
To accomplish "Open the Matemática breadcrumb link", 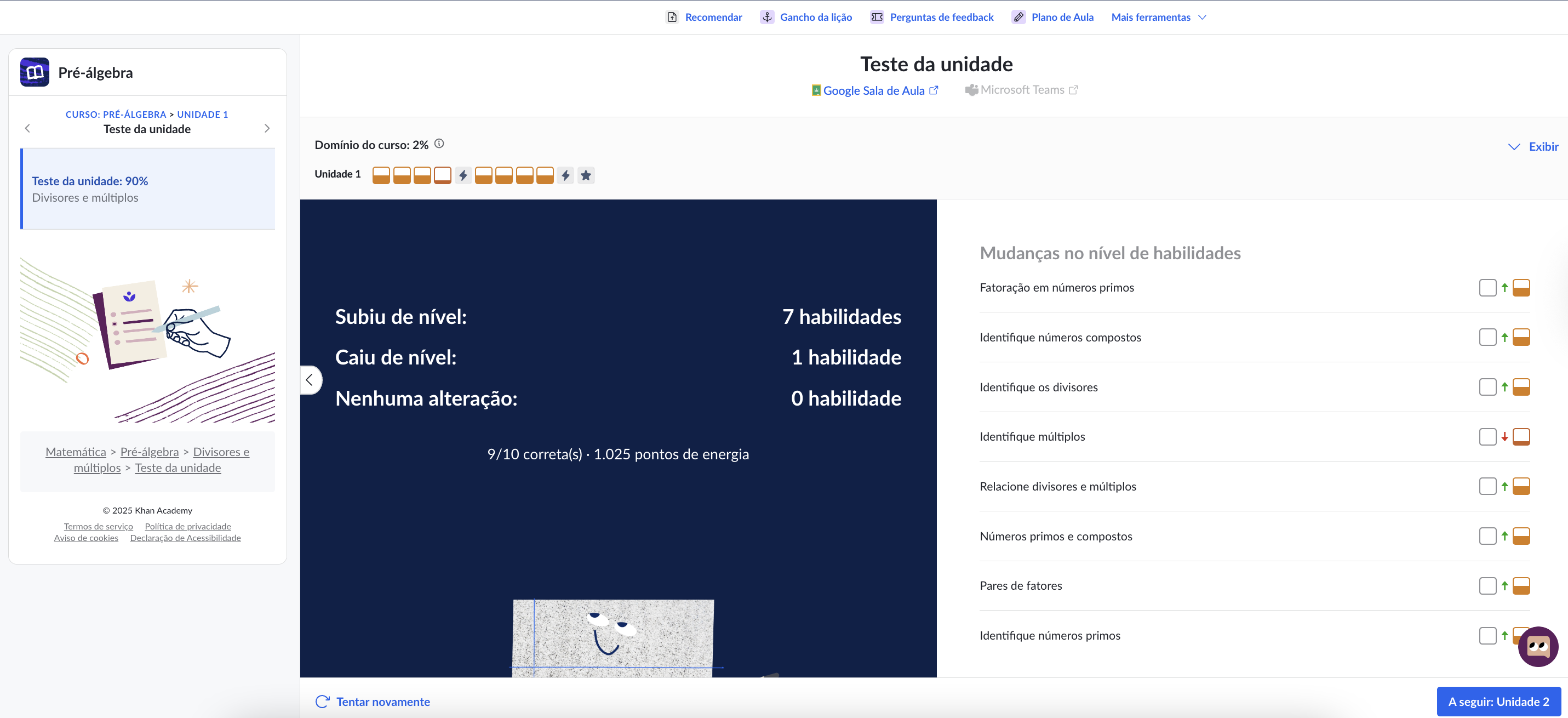I will click(x=76, y=452).
